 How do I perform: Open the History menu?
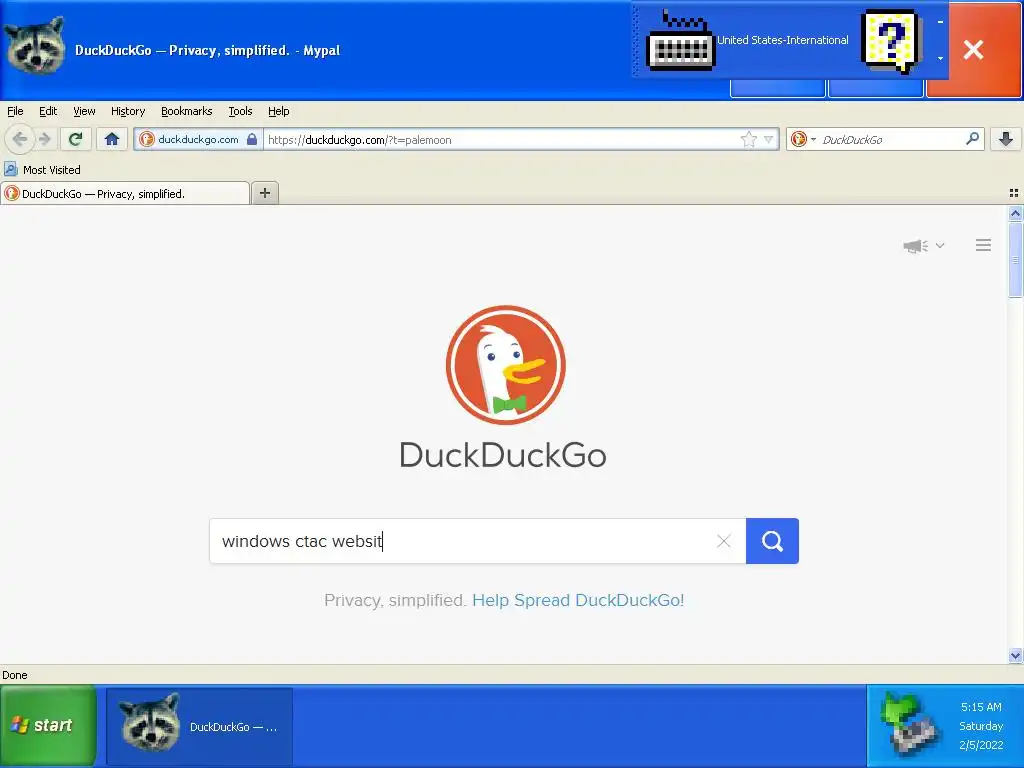tap(128, 111)
